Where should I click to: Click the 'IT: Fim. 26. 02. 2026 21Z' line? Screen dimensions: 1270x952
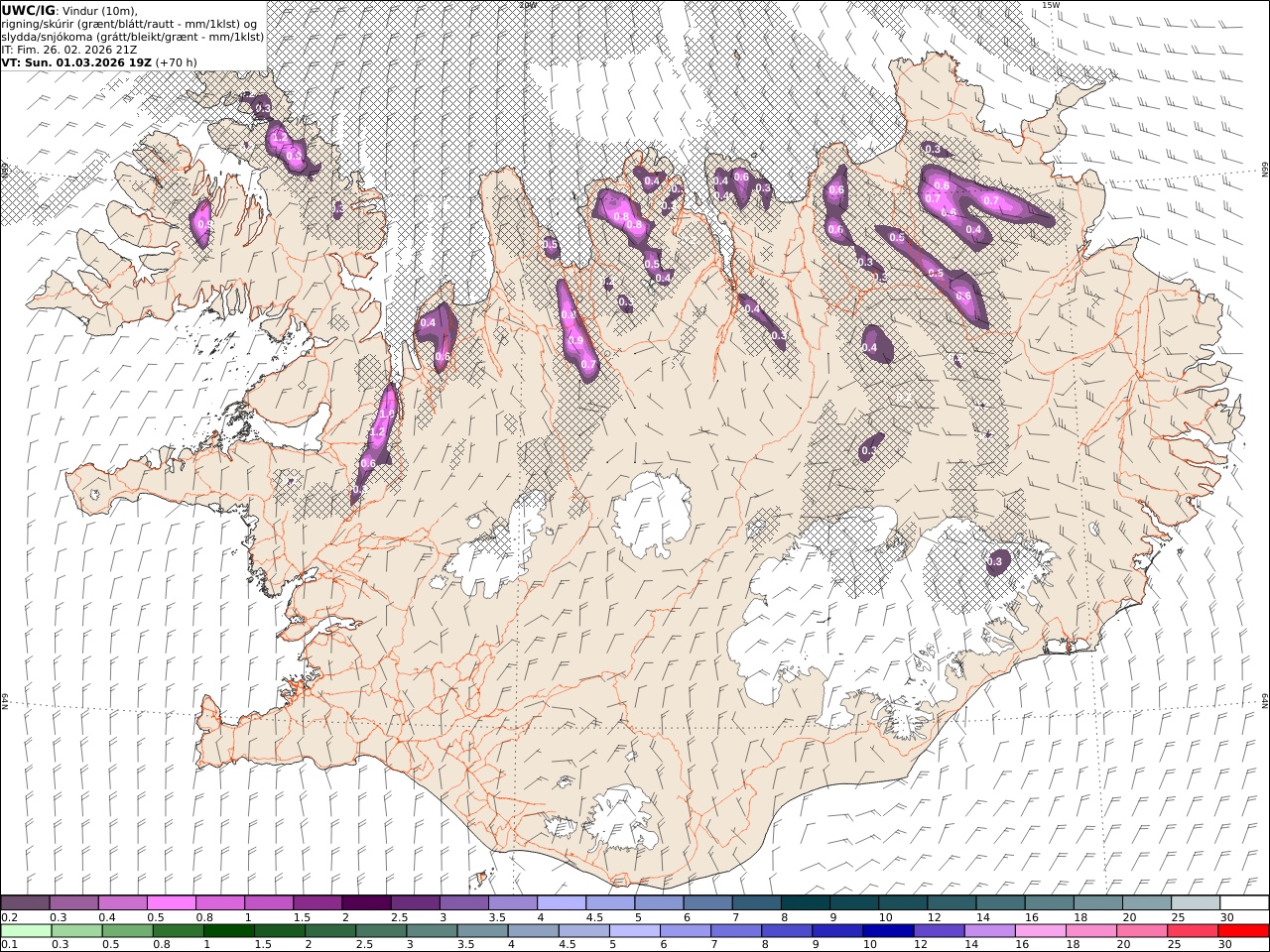pos(70,50)
